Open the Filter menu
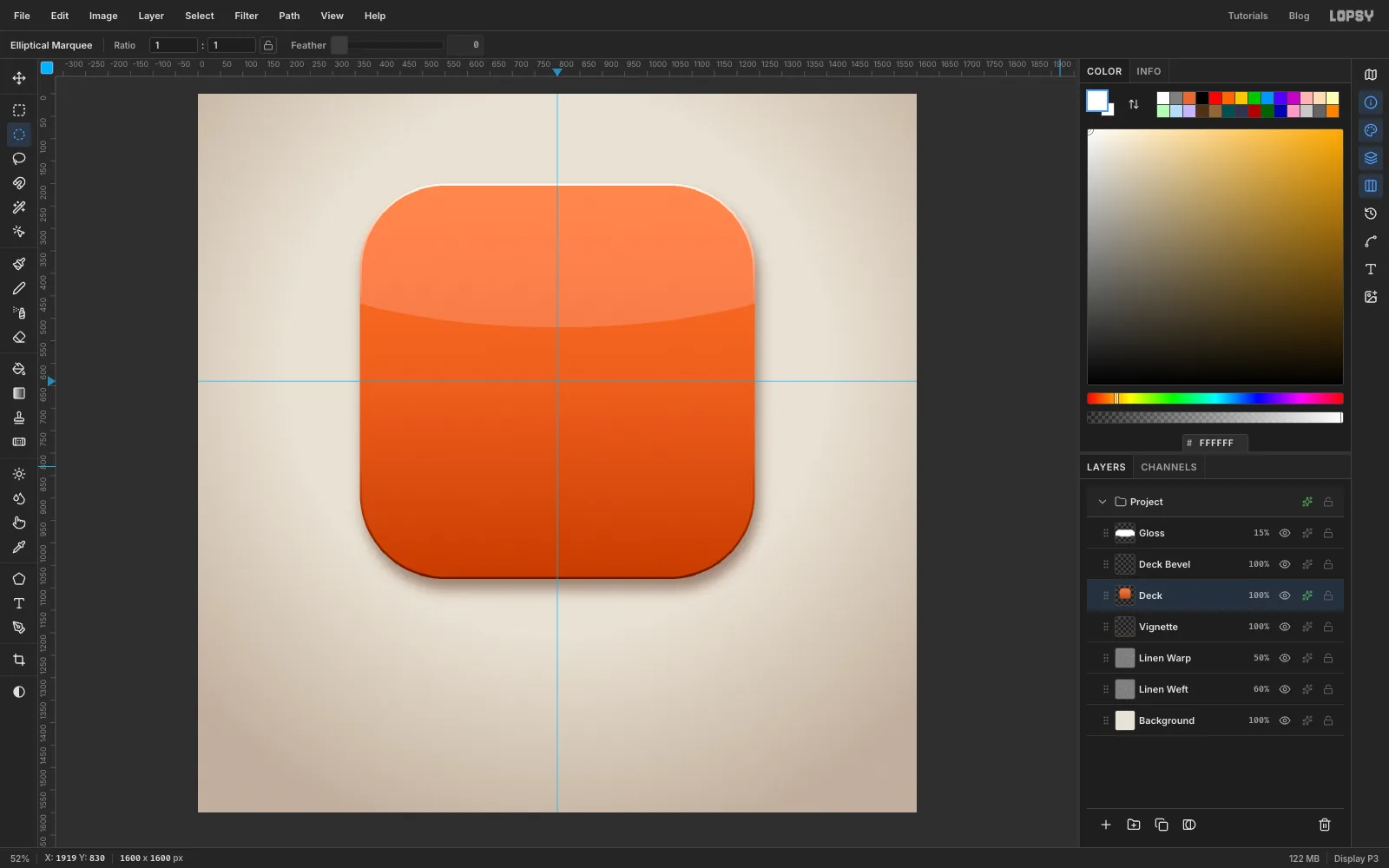Screen dimensions: 1389x868 tap(247, 16)
